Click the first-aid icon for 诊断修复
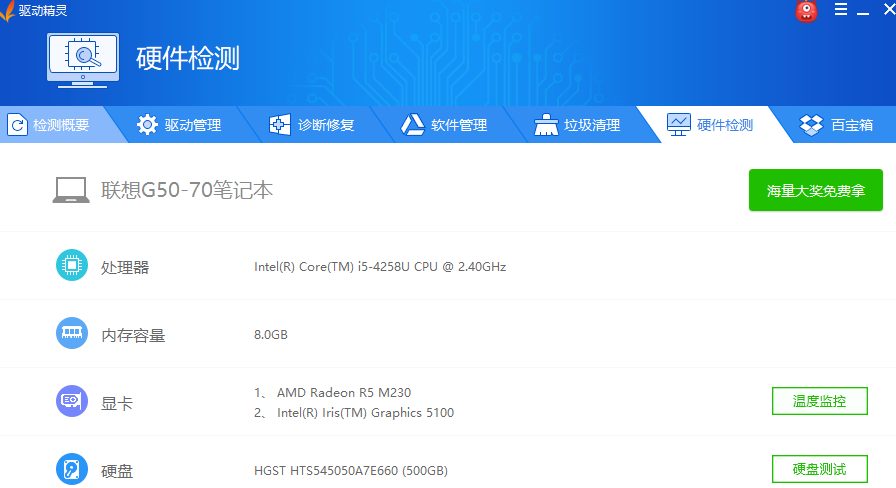Viewport: 896px width, 488px height. [279, 125]
